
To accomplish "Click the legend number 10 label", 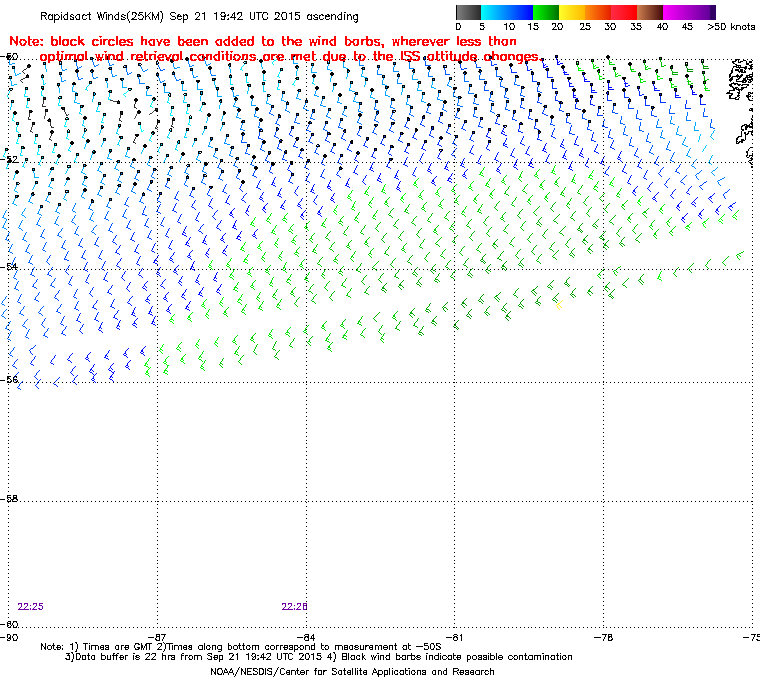I will click(x=508, y=27).
